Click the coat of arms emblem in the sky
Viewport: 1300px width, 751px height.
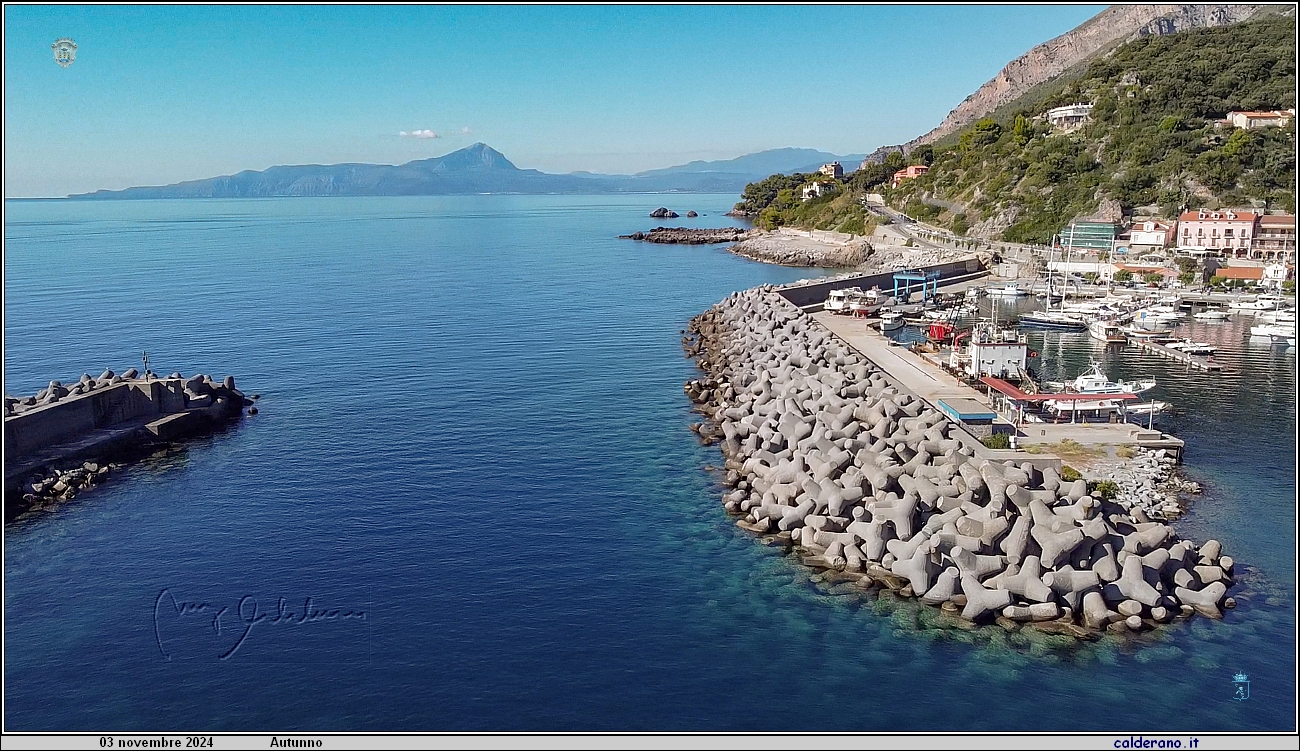pos(65,52)
